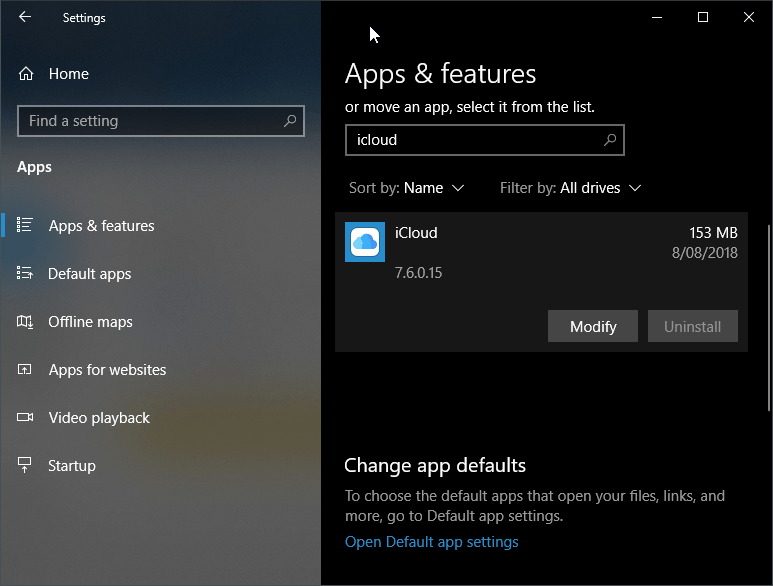Click the app list search magnifier icon

610,140
